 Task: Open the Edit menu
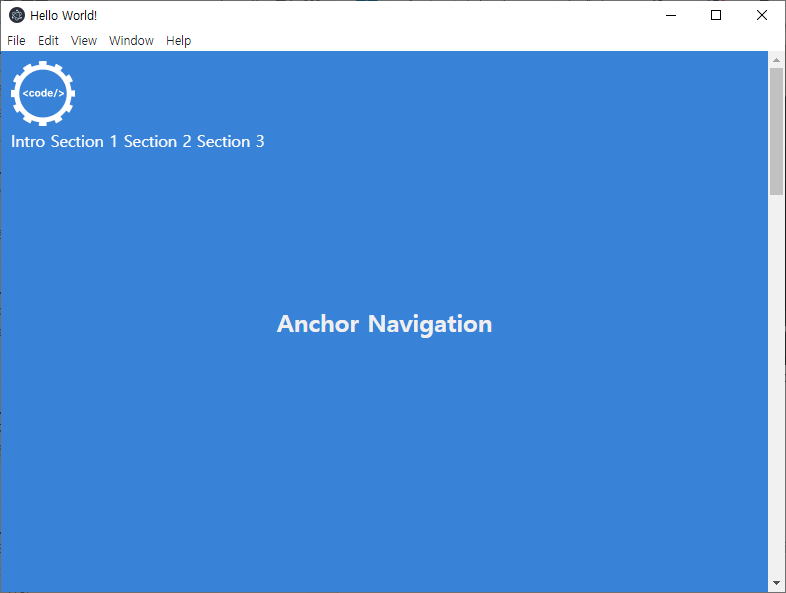point(48,41)
